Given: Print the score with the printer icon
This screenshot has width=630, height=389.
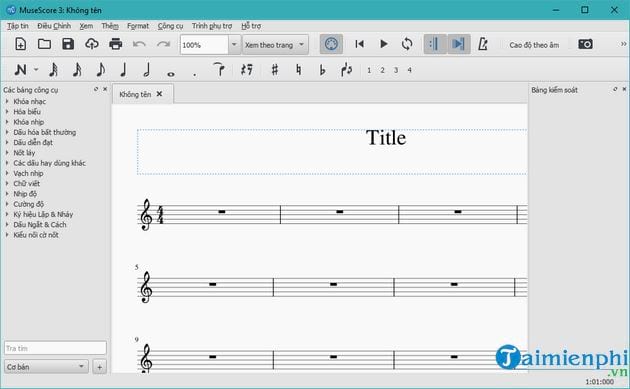Looking at the screenshot, I should (x=116, y=44).
